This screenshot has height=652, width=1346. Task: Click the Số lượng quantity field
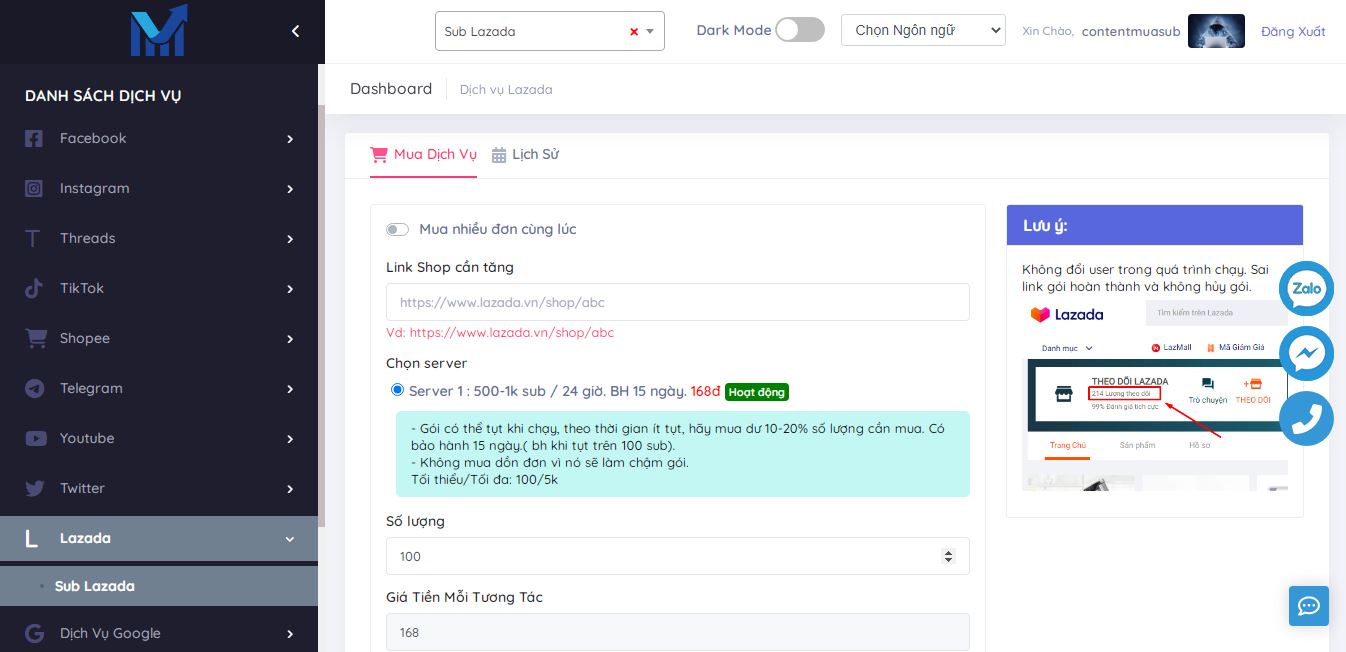tap(678, 556)
